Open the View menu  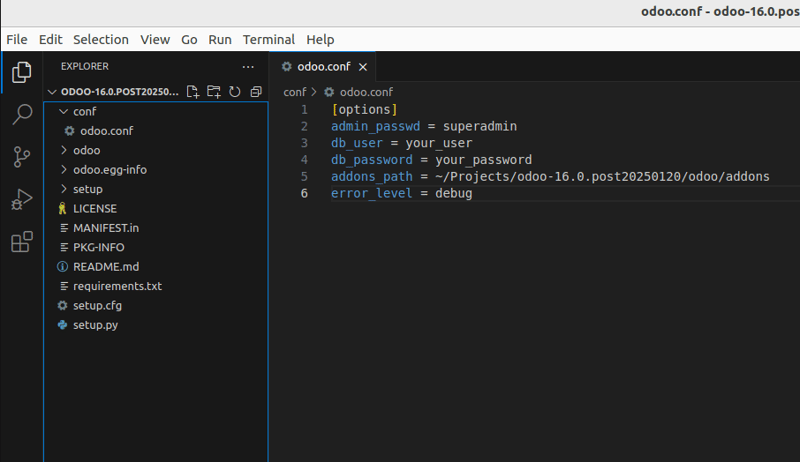tap(155, 39)
